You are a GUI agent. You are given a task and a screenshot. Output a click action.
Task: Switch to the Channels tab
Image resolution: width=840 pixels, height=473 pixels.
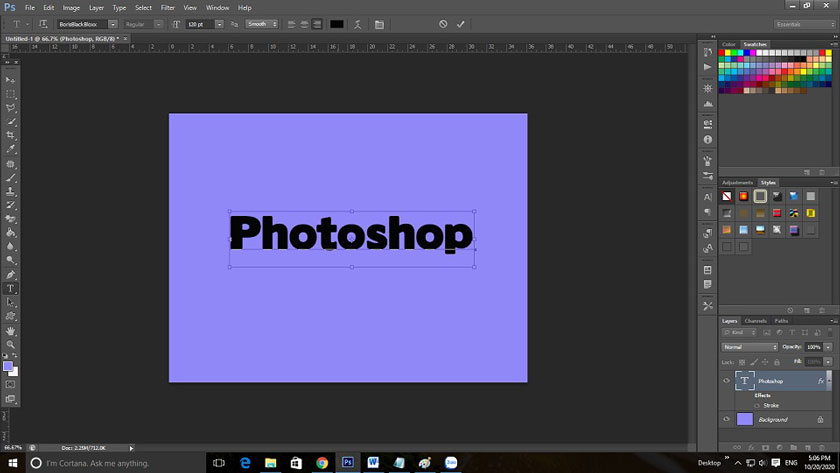click(x=755, y=321)
